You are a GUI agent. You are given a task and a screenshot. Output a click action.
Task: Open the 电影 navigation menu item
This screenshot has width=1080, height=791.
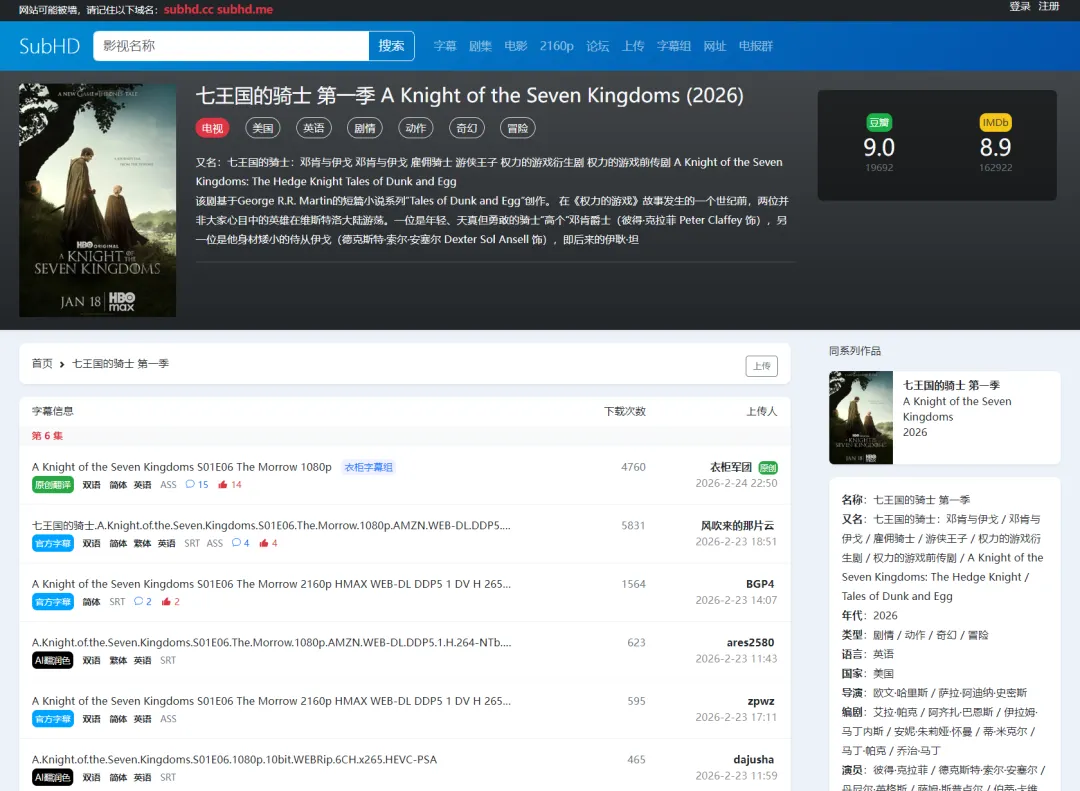pos(516,46)
